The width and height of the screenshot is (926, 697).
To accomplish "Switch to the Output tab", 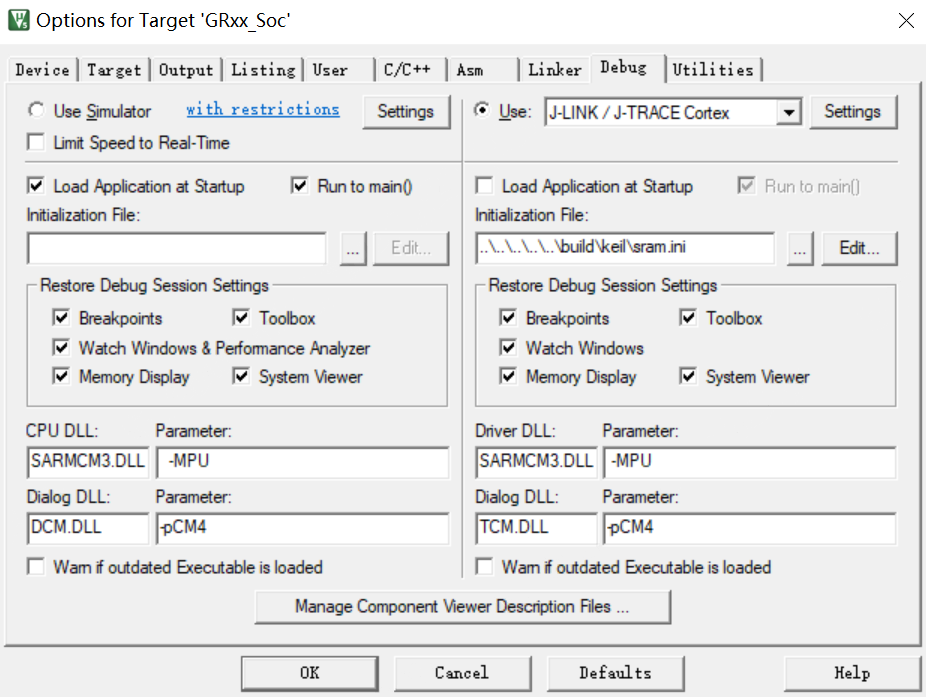I will point(186,70).
